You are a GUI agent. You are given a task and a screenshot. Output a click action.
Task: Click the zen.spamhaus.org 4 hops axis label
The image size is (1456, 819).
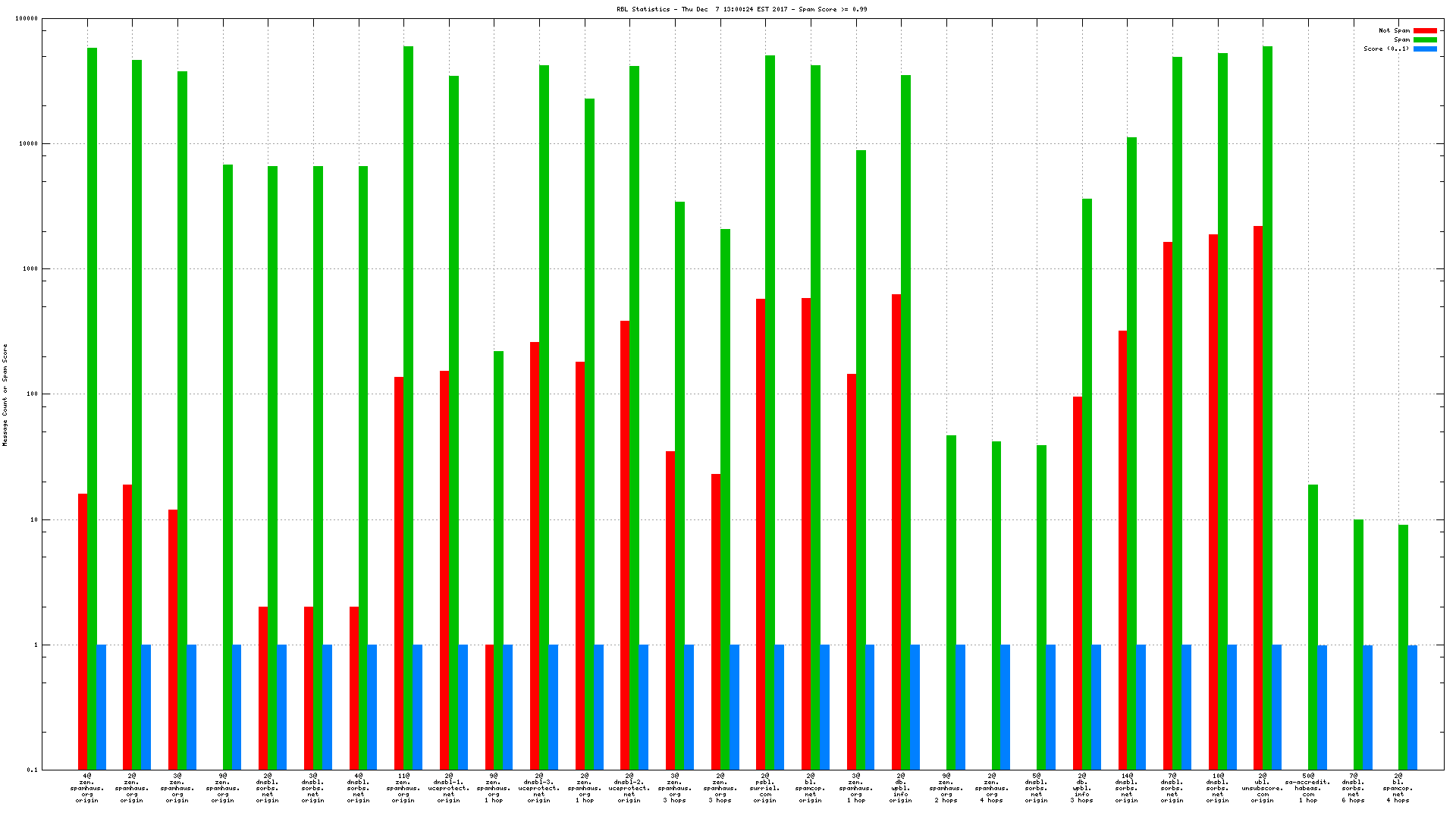pyautogui.click(x=991, y=787)
